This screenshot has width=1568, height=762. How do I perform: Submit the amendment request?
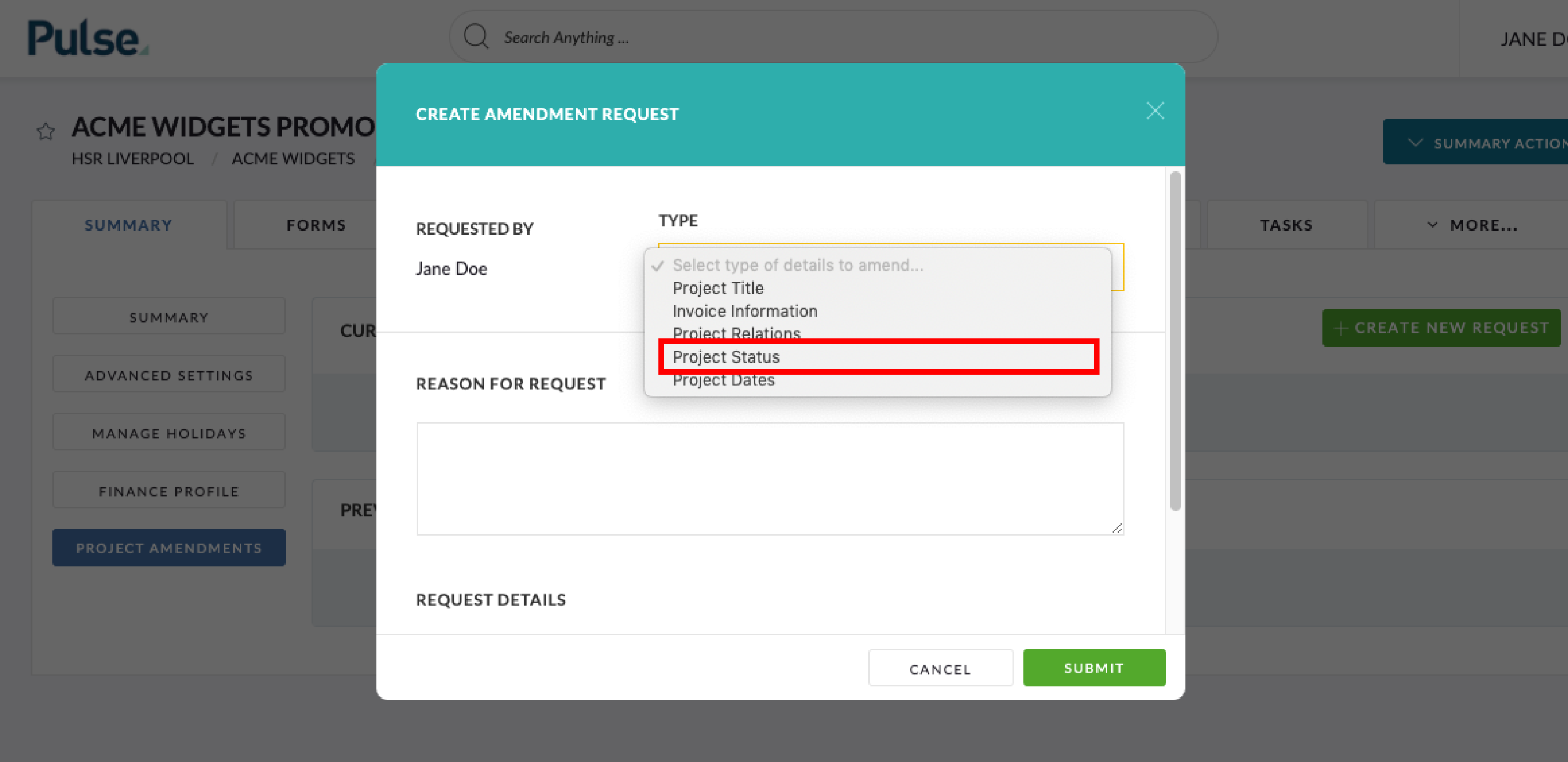(1094, 668)
